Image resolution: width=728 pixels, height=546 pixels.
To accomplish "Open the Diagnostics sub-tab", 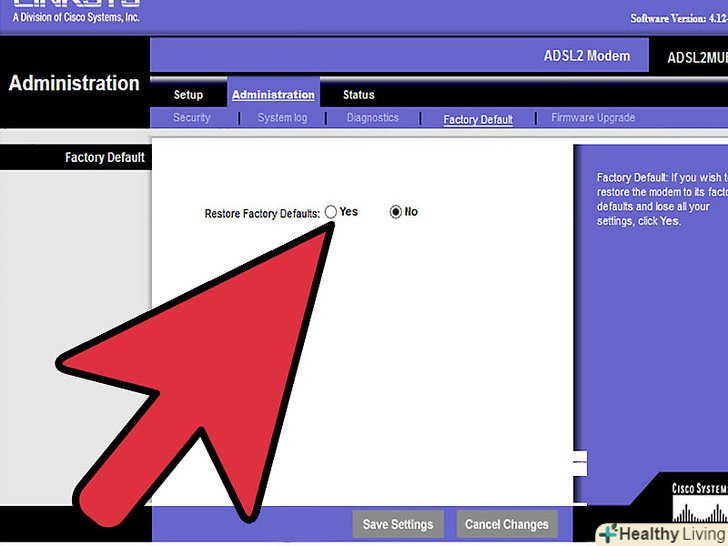I will (x=373, y=118).
